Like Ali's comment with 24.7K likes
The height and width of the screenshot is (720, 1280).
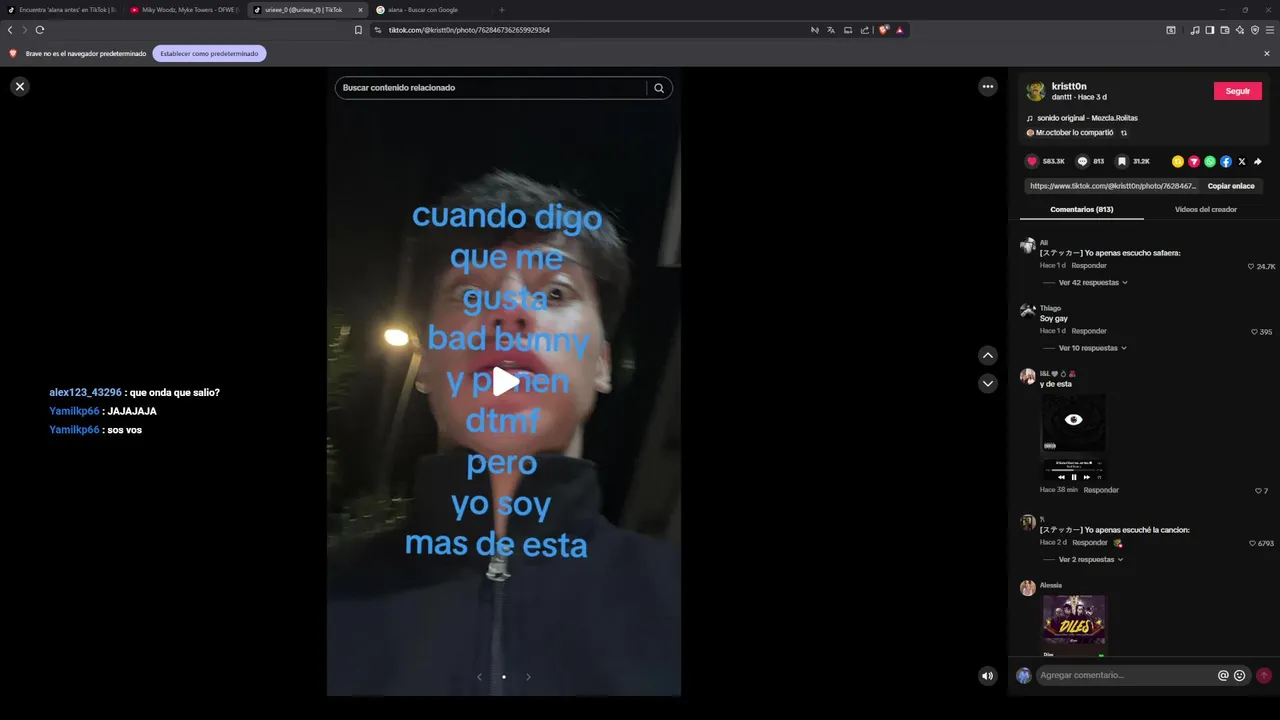[x=1251, y=267]
